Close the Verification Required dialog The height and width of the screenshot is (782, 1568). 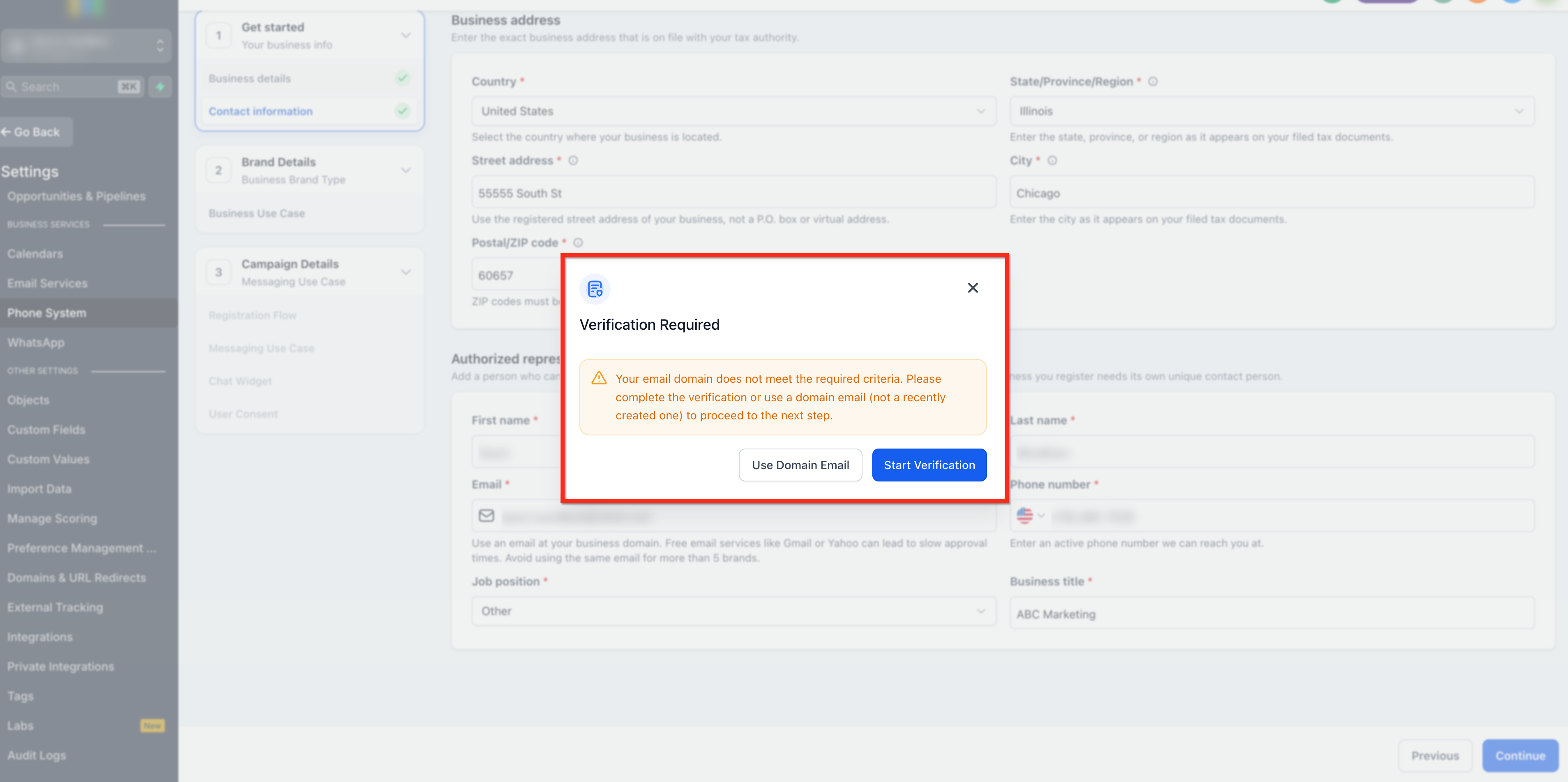973,287
